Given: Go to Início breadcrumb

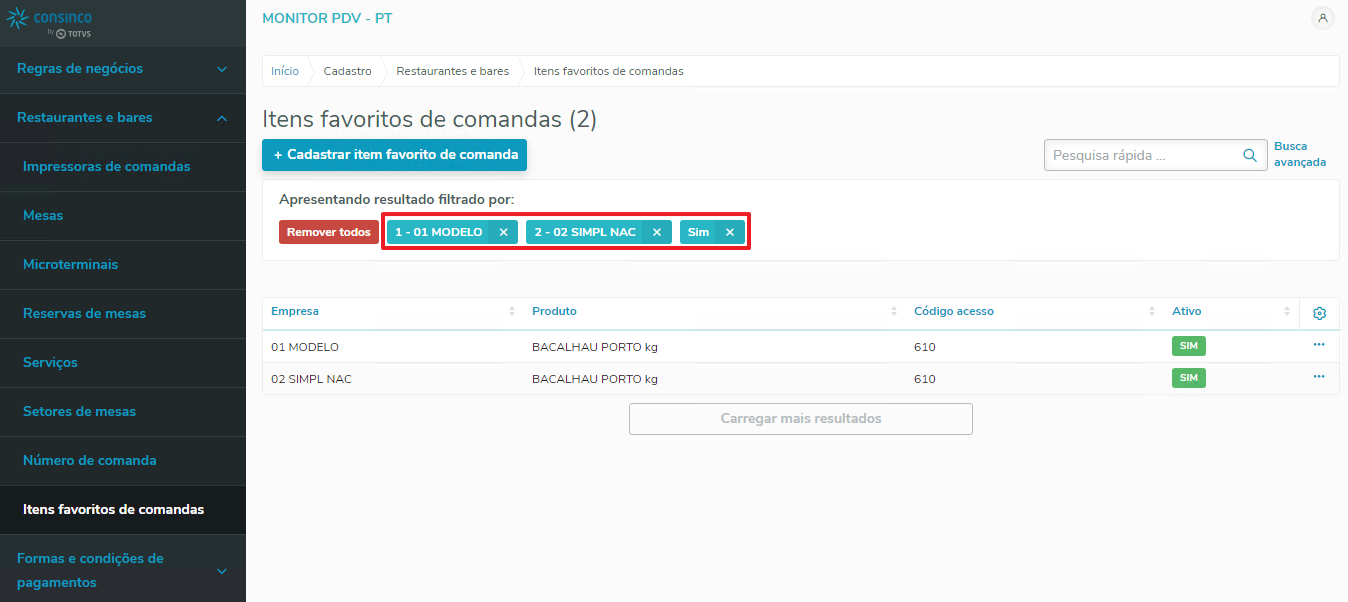Looking at the screenshot, I should click(285, 72).
